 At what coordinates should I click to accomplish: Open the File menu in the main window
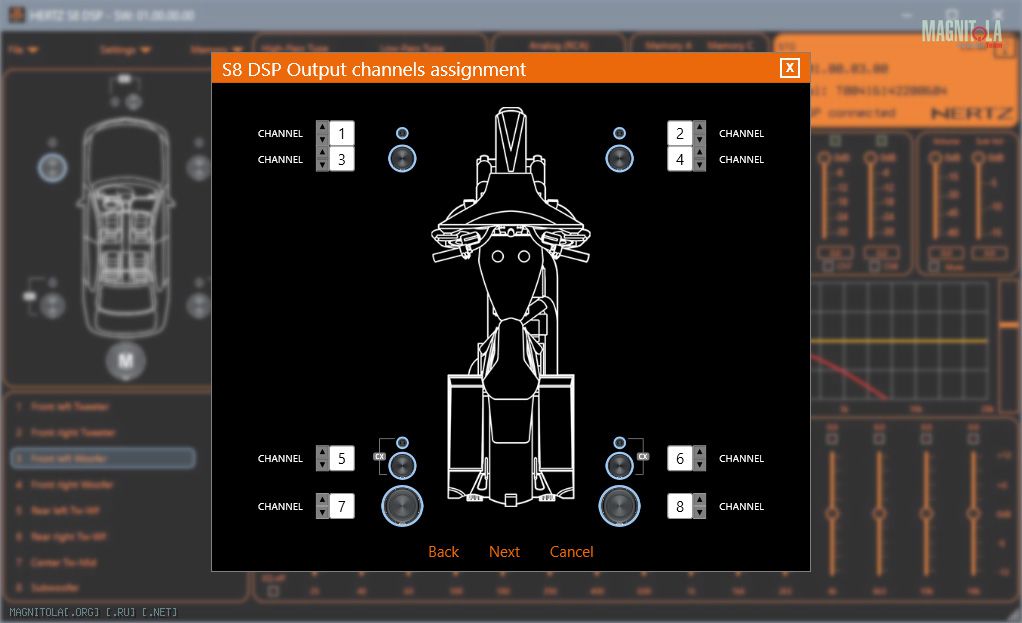click(23, 50)
